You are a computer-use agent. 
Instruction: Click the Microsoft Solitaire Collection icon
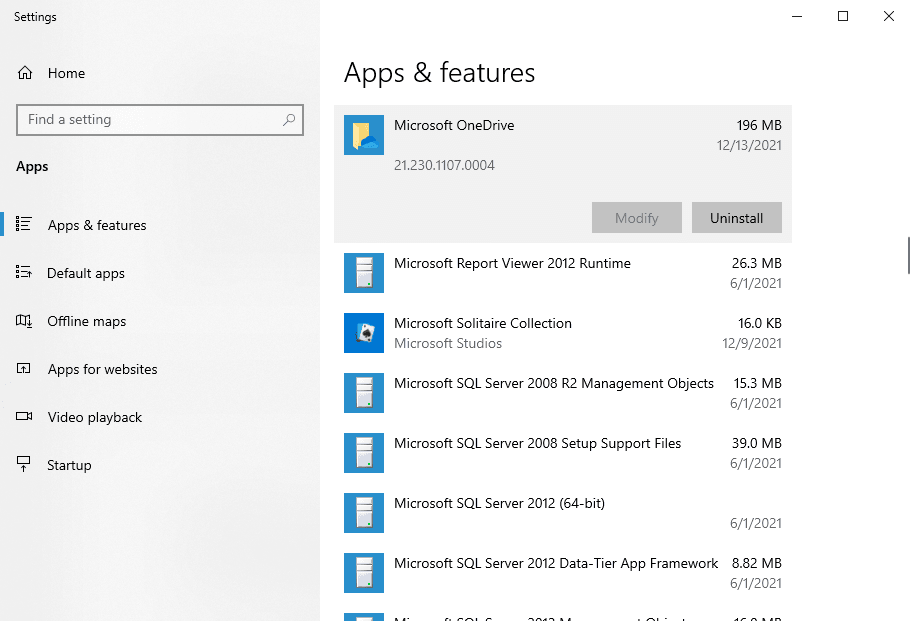[x=364, y=333]
